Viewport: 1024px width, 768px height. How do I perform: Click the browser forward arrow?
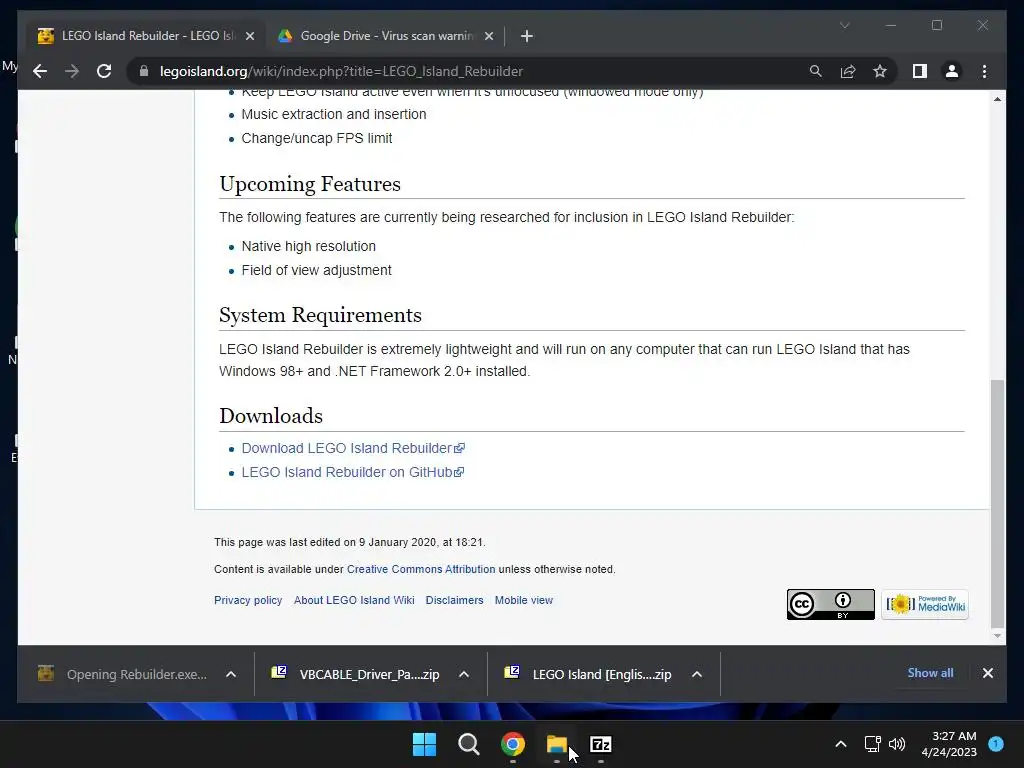[72, 71]
